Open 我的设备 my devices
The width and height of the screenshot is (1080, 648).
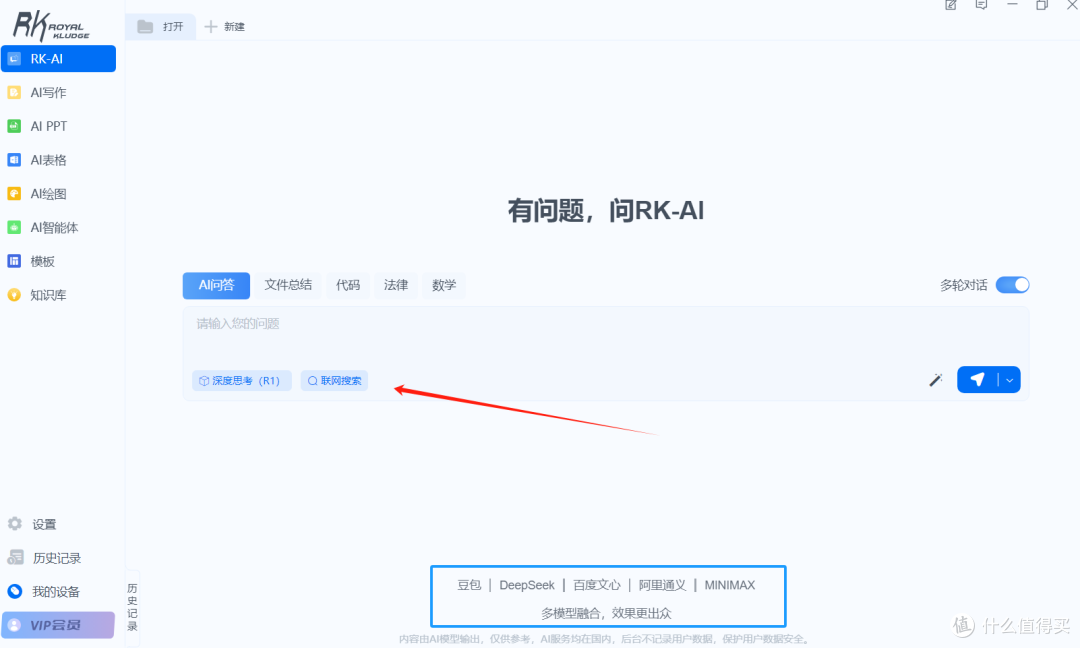[x=58, y=592]
